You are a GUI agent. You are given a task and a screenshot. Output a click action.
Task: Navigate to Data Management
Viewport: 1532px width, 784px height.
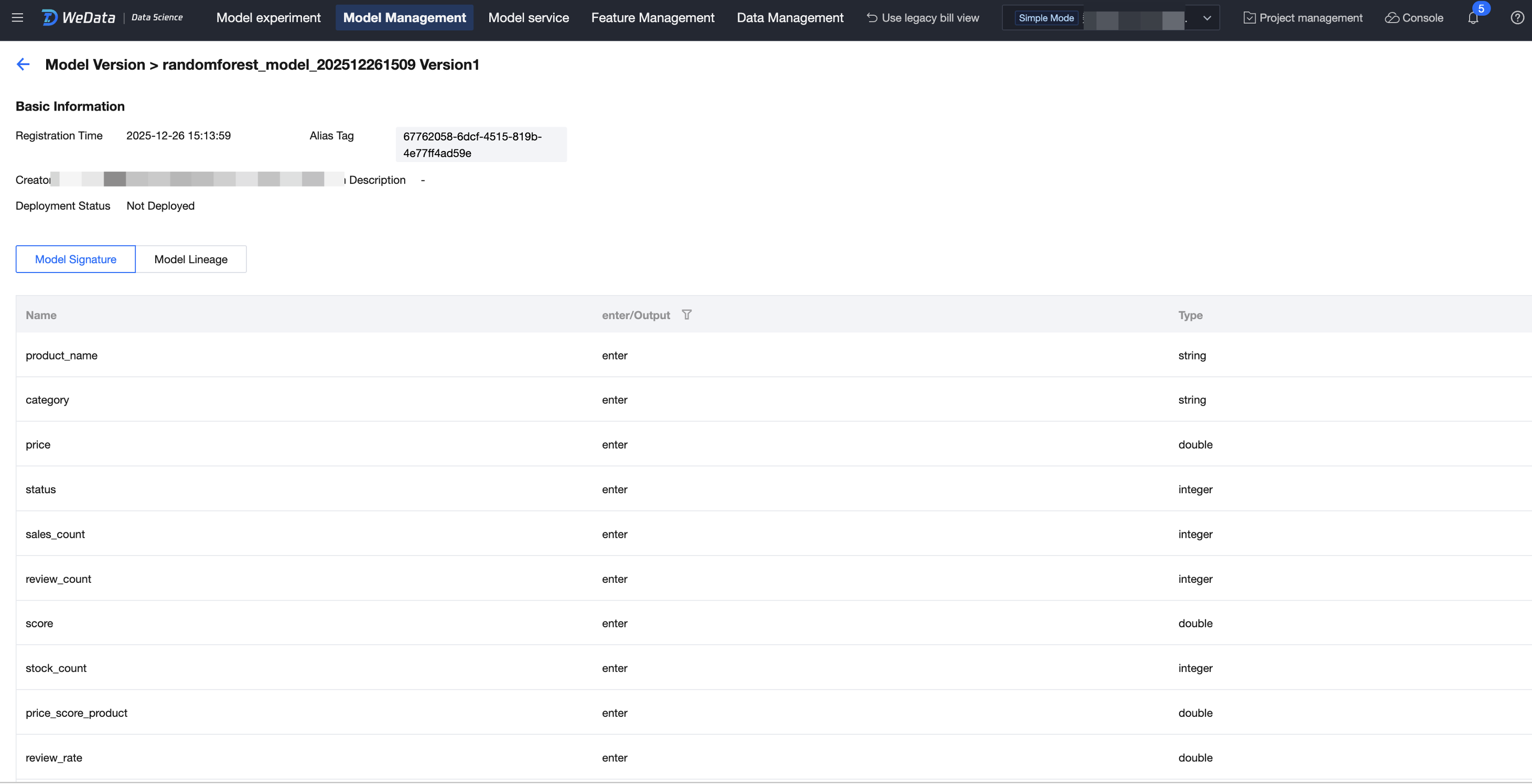789,18
